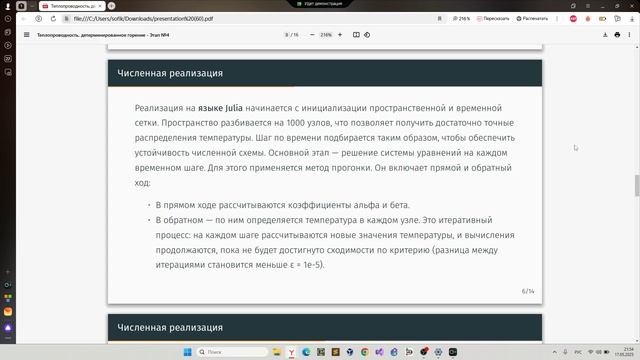The image size is (640, 360).
Task: Toggle fit-to-page view icon
Action: point(356,35)
